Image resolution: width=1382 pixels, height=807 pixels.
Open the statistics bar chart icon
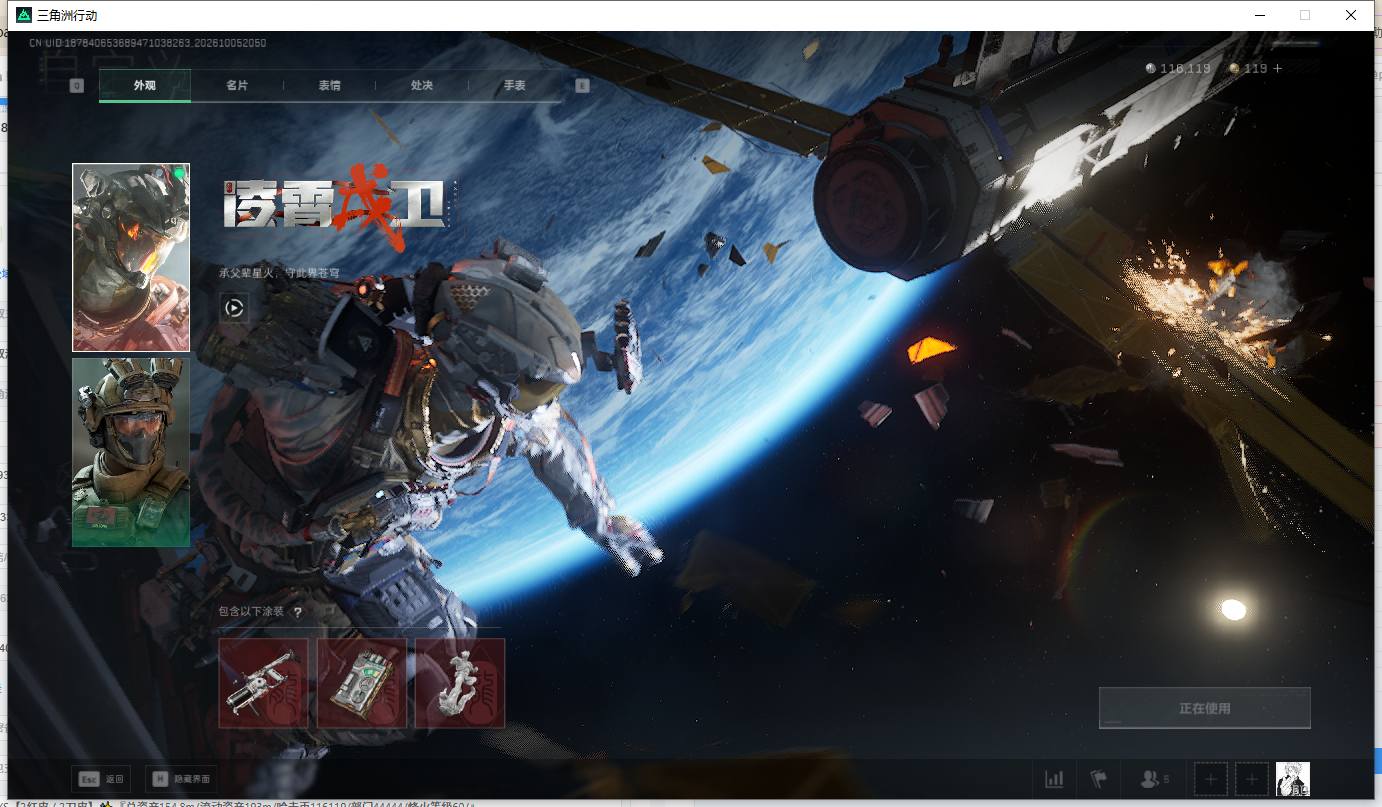(1054, 779)
